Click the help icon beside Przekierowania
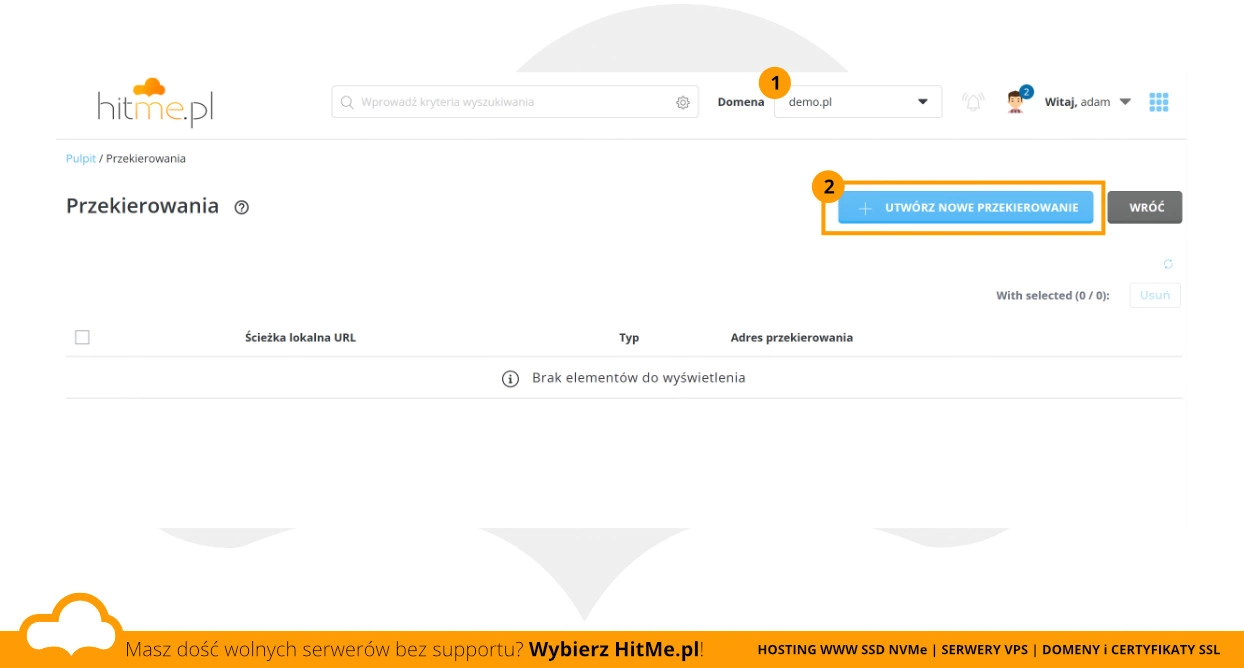1244x668 pixels. tap(241, 208)
